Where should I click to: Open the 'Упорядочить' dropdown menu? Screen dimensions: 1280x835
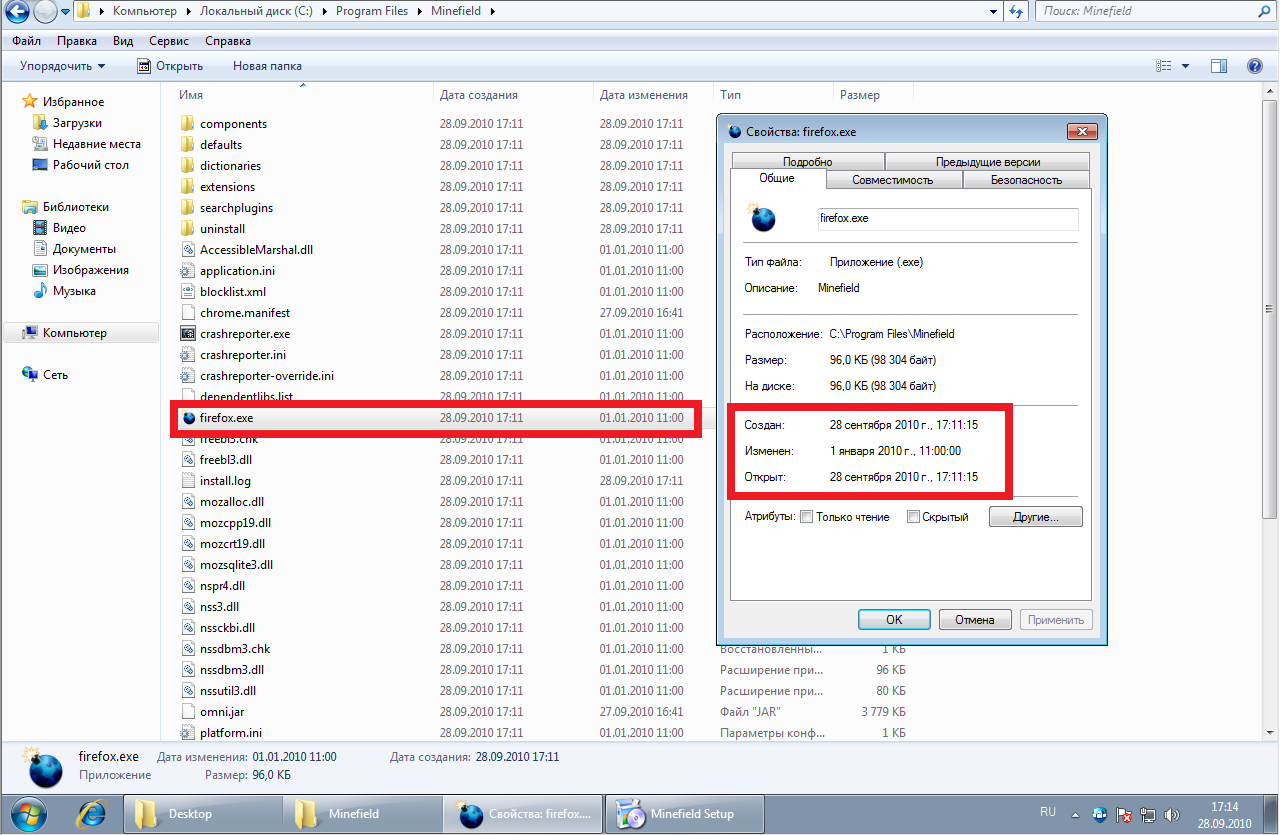click(62, 66)
